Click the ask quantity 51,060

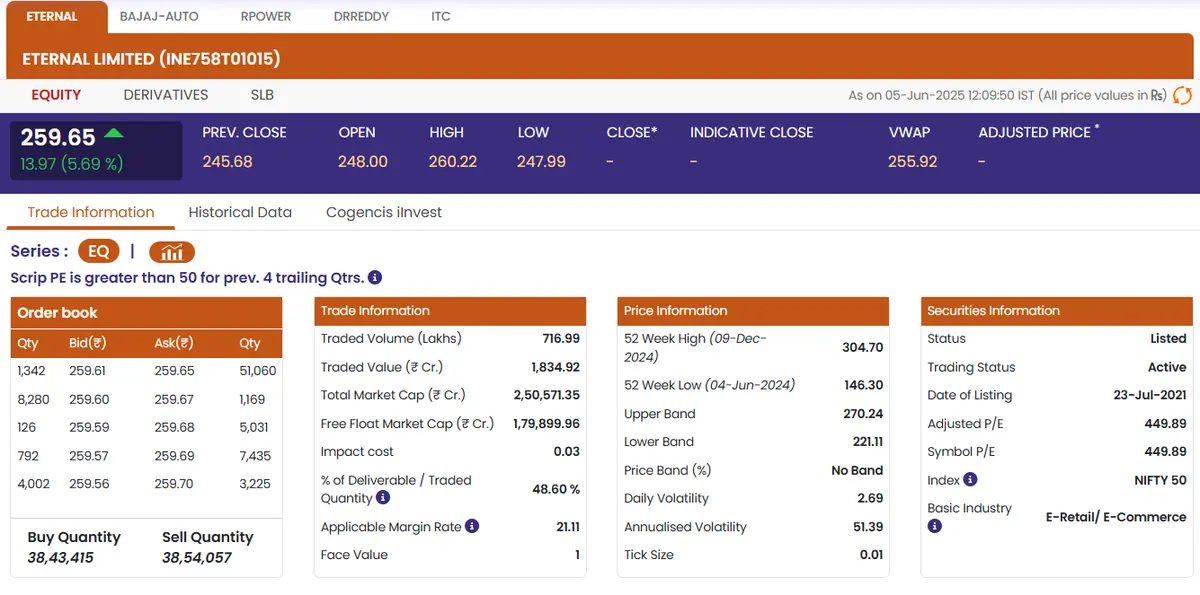[x=258, y=371]
